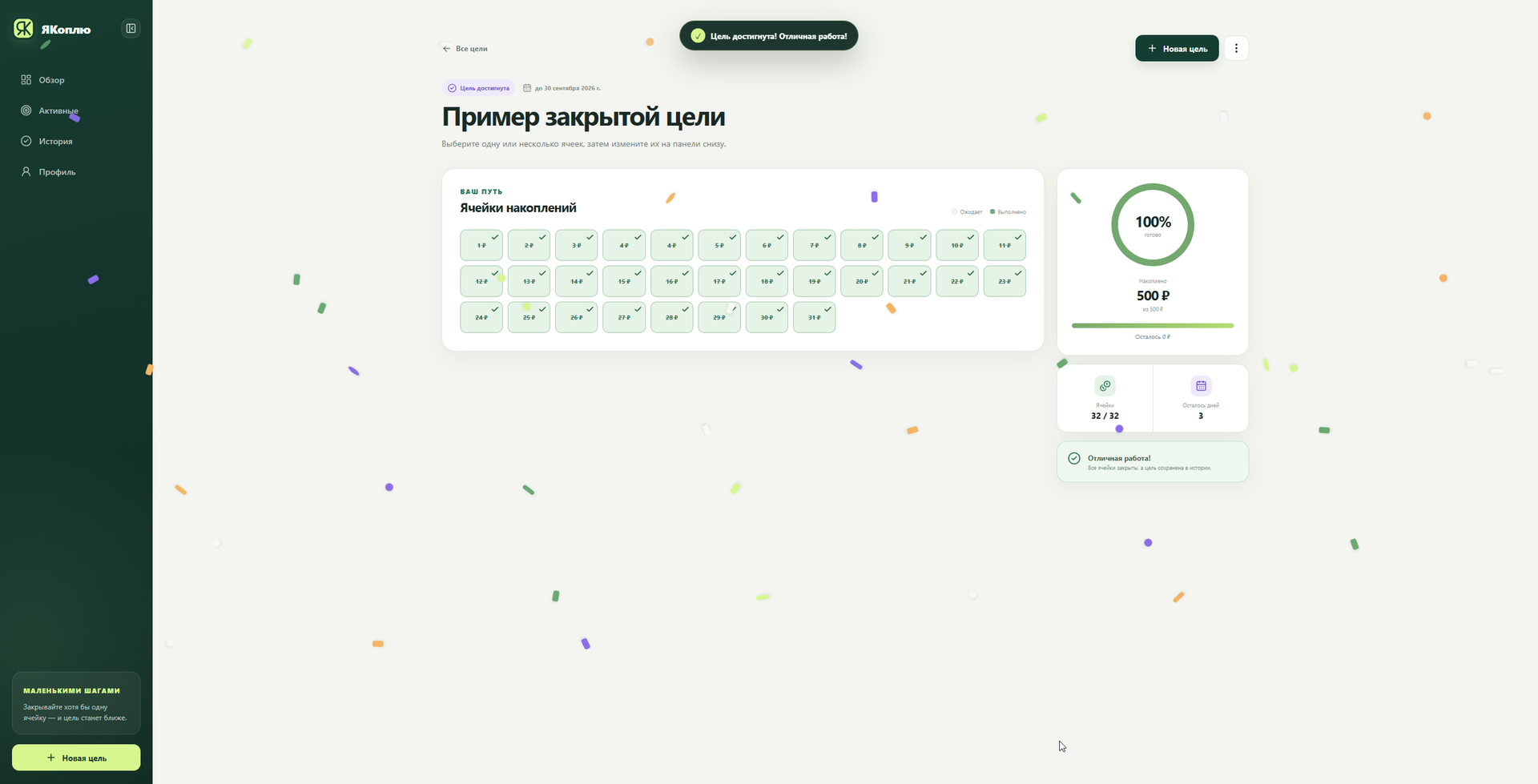The height and width of the screenshot is (784, 1538).
Task: Click the Пример закрытой цели heading
Action: [x=583, y=117]
